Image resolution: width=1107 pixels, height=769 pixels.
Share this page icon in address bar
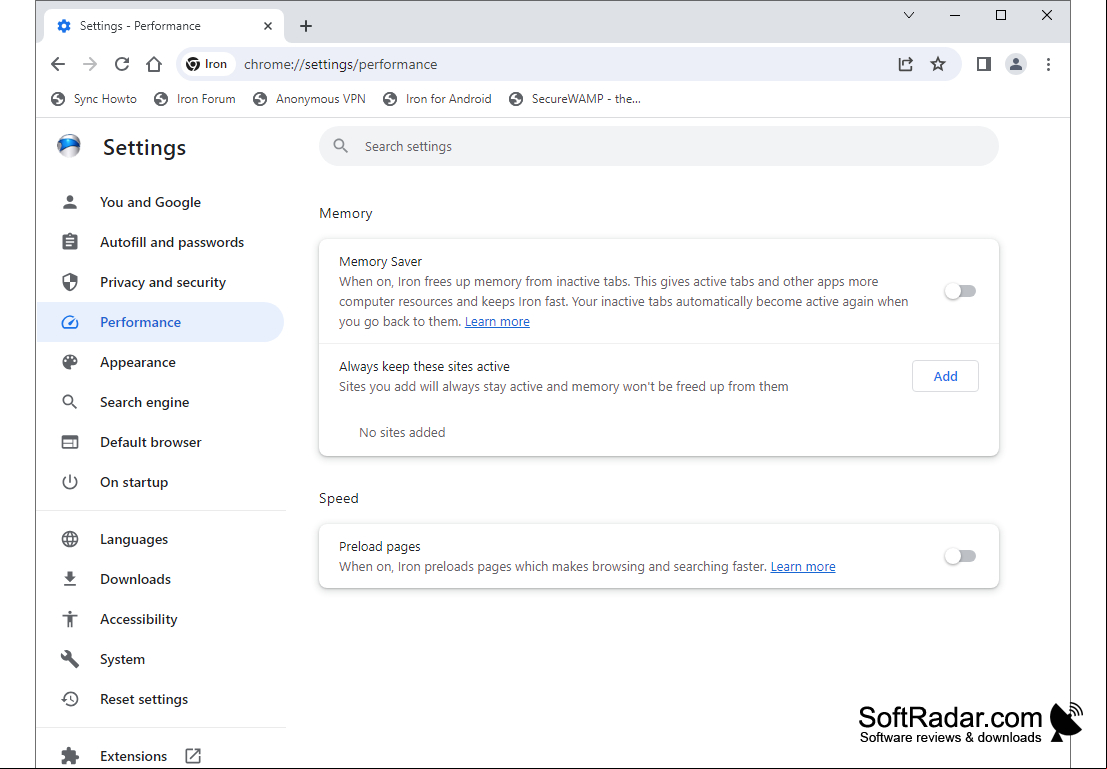pyautogui.click(x=906, y=64)
